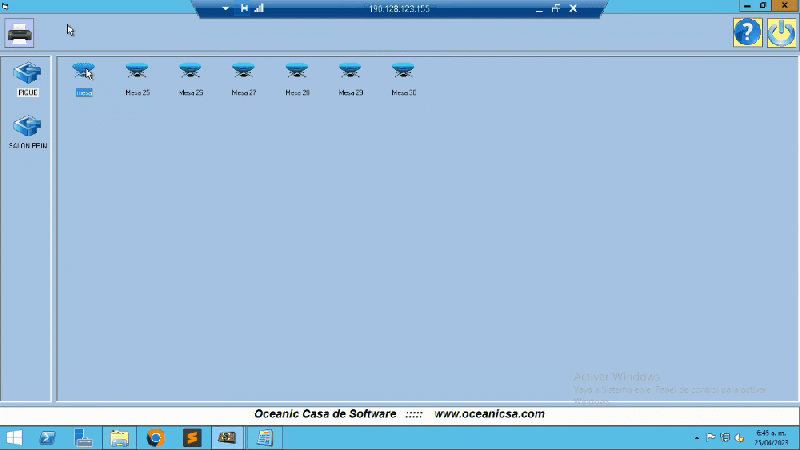Image resolution: width=800 pixels, height=450 pixels.
Task: Open PowerShell from the taskbar
Action: coord(47,437)
